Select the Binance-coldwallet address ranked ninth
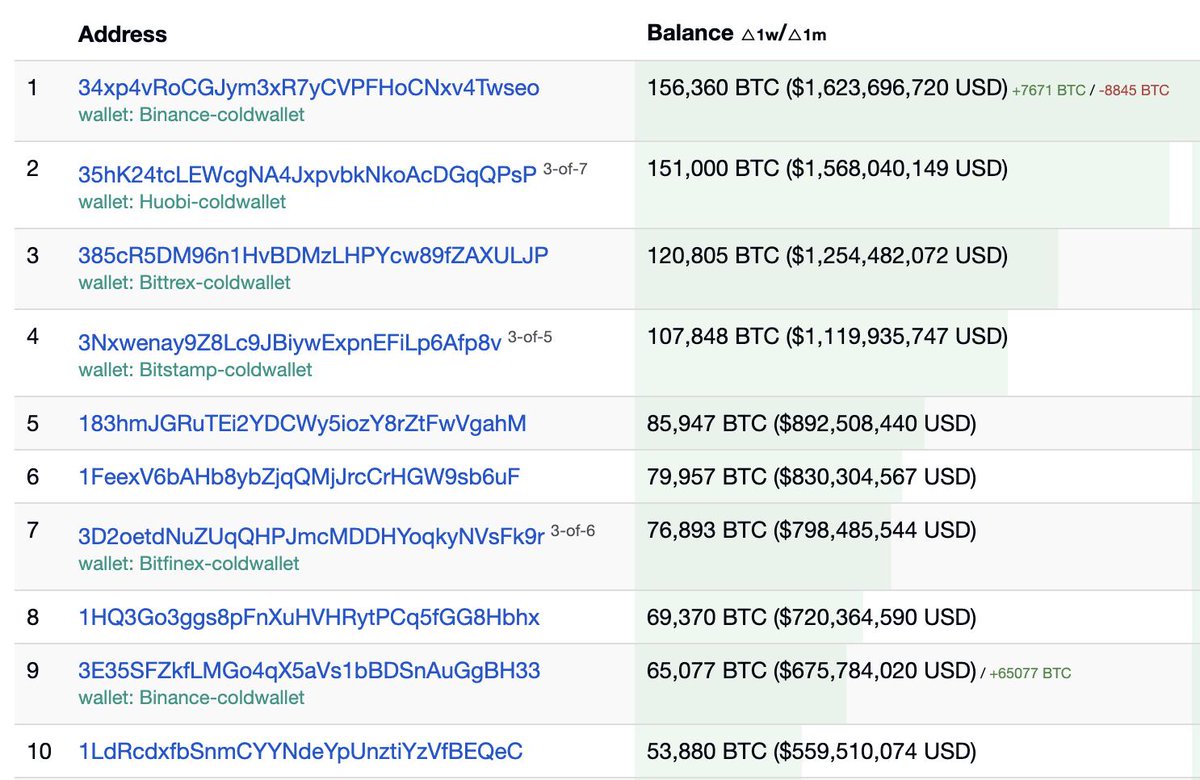The image size is (1200, 780). [x=308, y=670]
